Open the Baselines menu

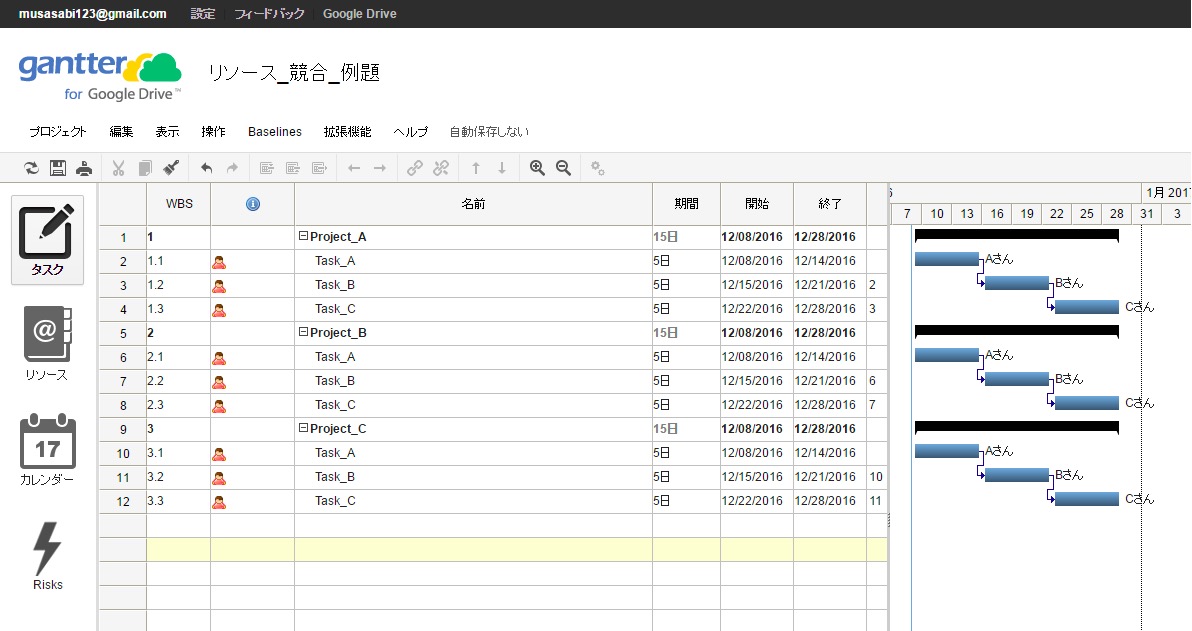click(275, 132)
